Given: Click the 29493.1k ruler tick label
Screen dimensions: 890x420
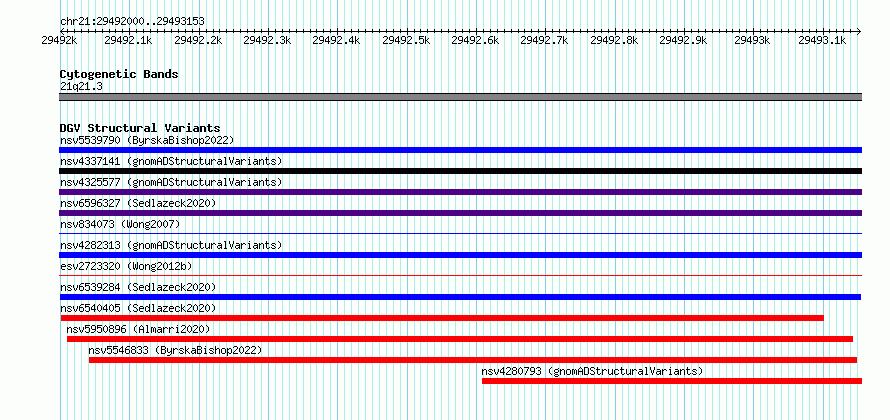Looking at the screenshot, I should pos(823,40).
